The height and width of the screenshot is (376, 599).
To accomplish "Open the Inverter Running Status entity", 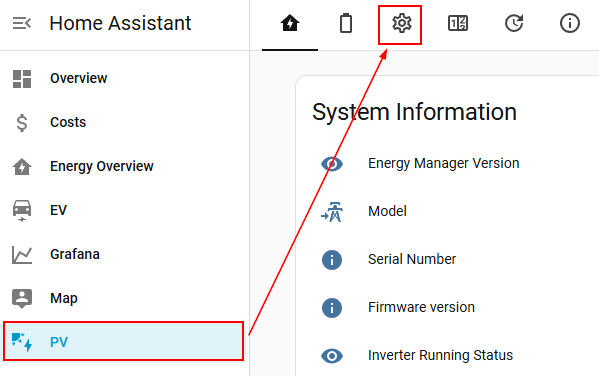I will [440, 355].
